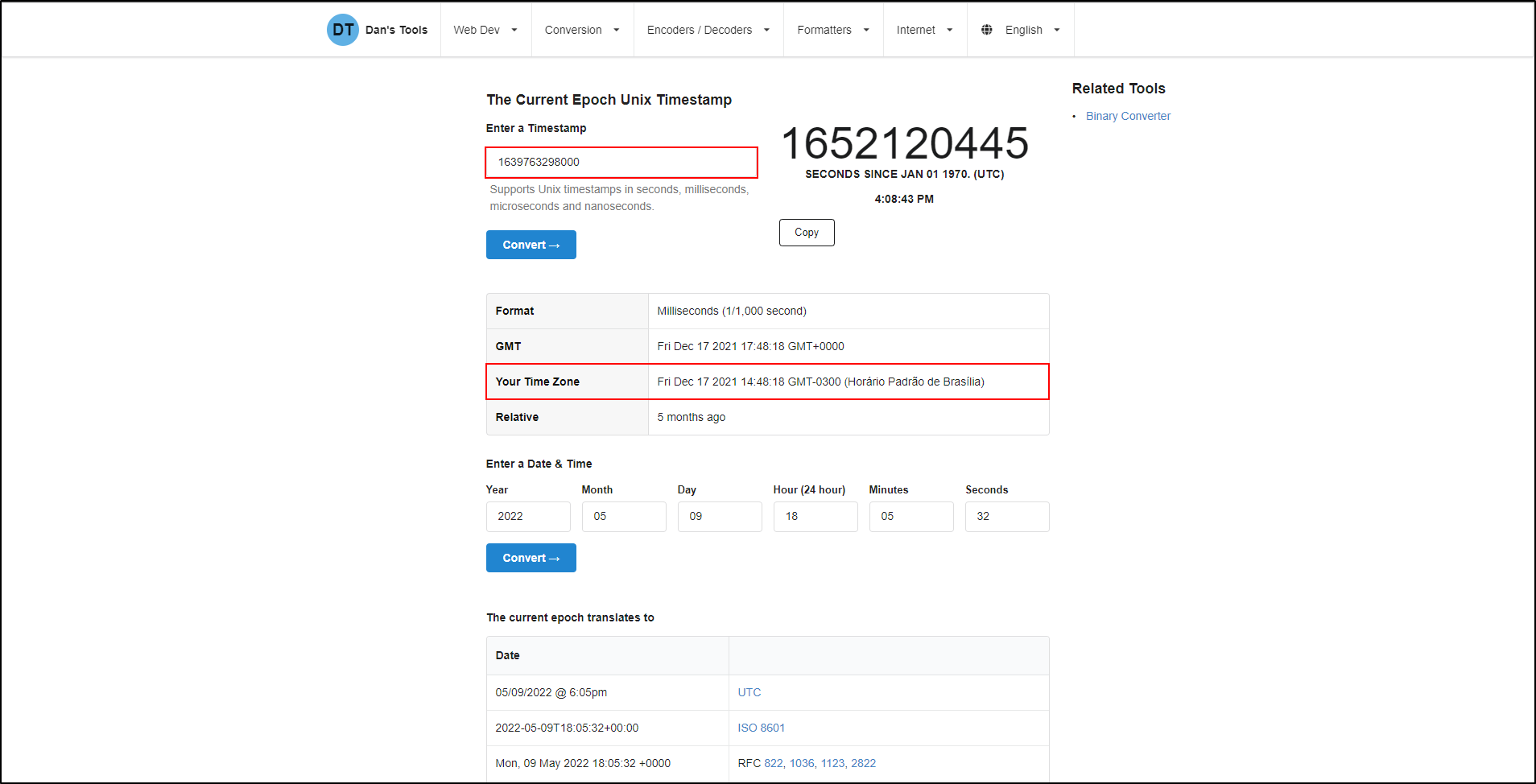Click the globe language icon
This screenshot has width=1536, height=784.
coord(986,30)
